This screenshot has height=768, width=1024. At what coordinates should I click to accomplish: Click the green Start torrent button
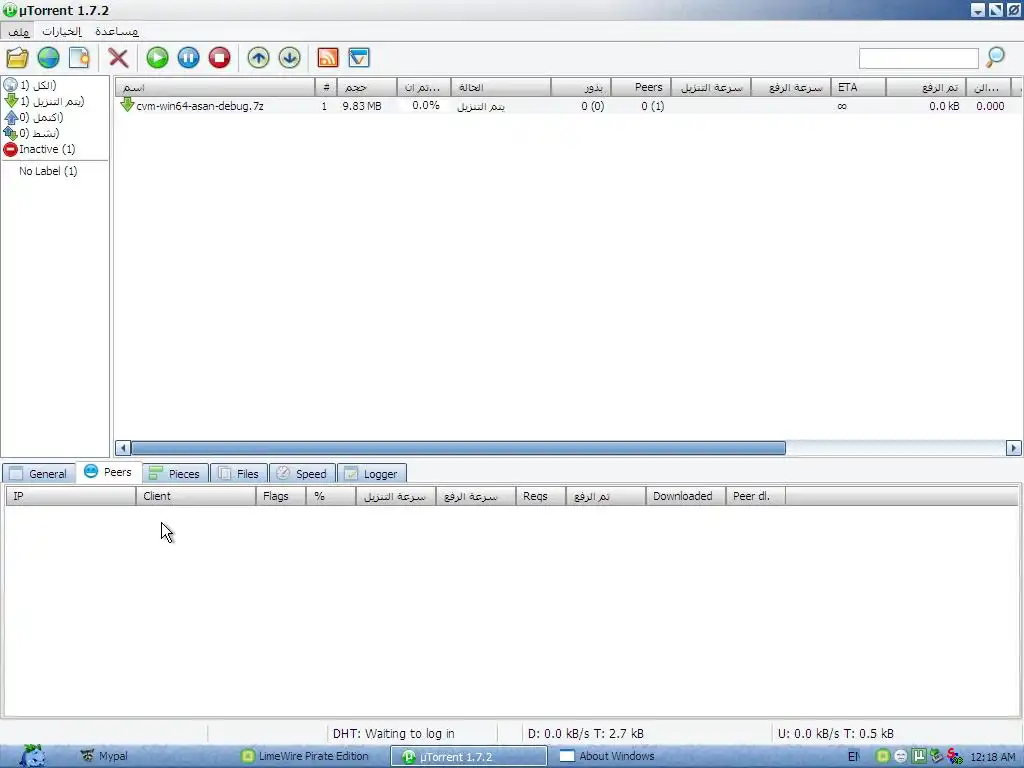coord(157,58)
